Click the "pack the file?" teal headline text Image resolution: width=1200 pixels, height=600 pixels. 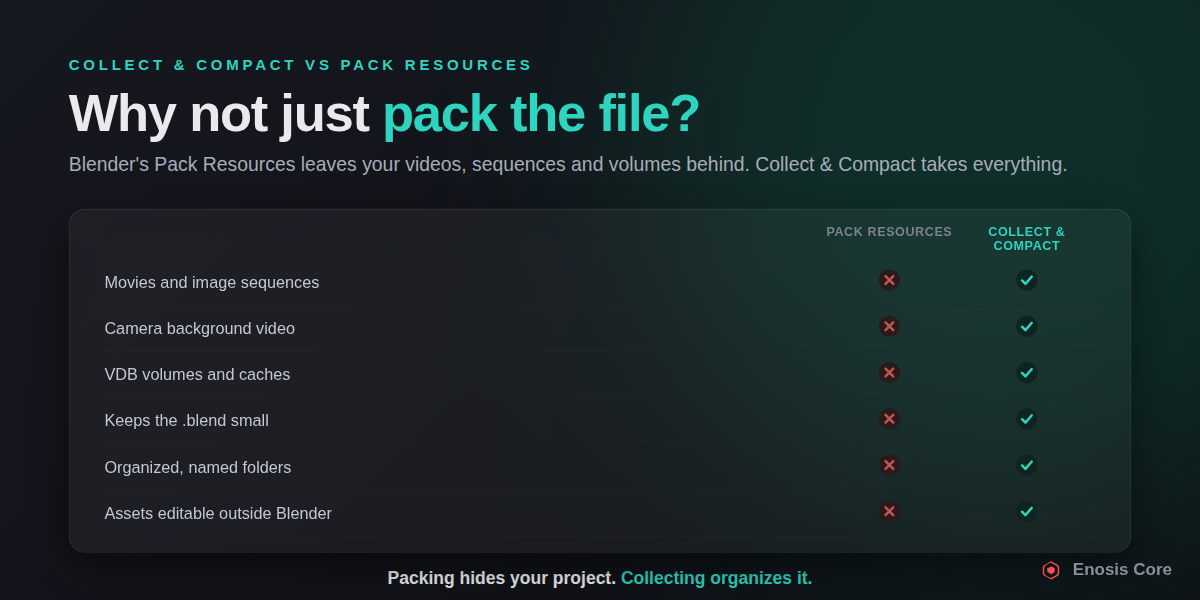(x=541, y=114)
